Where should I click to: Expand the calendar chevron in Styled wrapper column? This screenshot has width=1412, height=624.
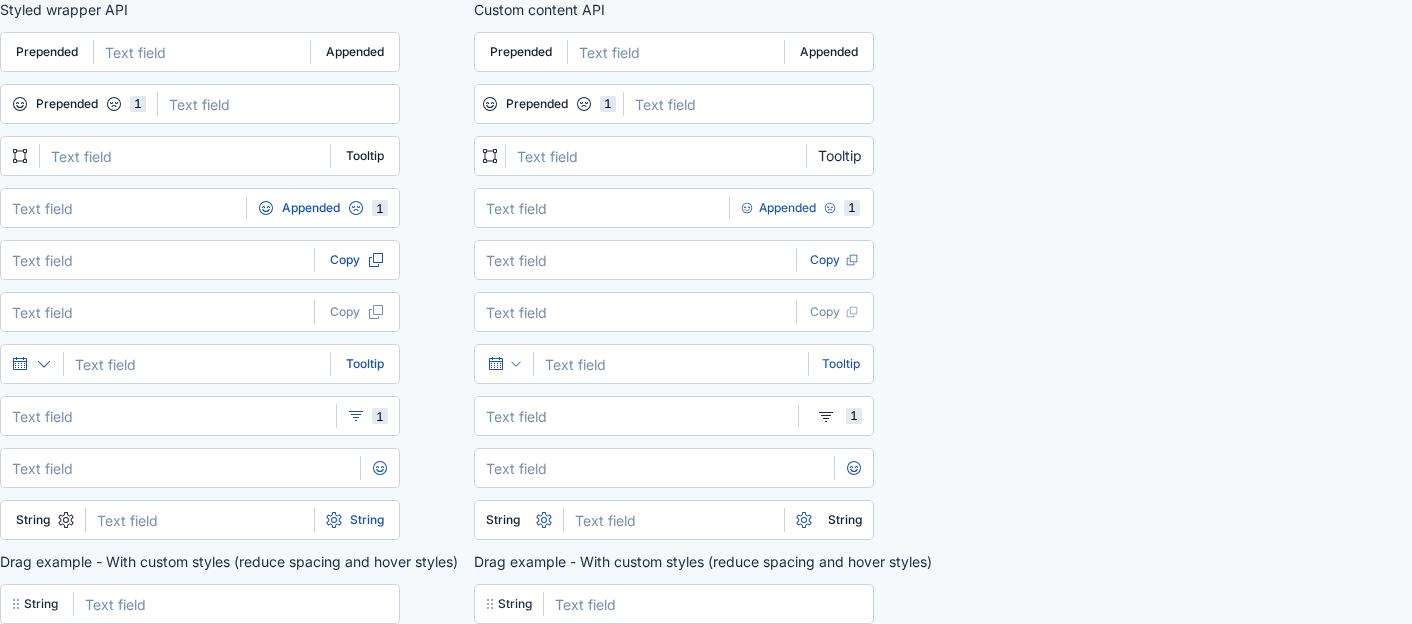coord(44,364)
